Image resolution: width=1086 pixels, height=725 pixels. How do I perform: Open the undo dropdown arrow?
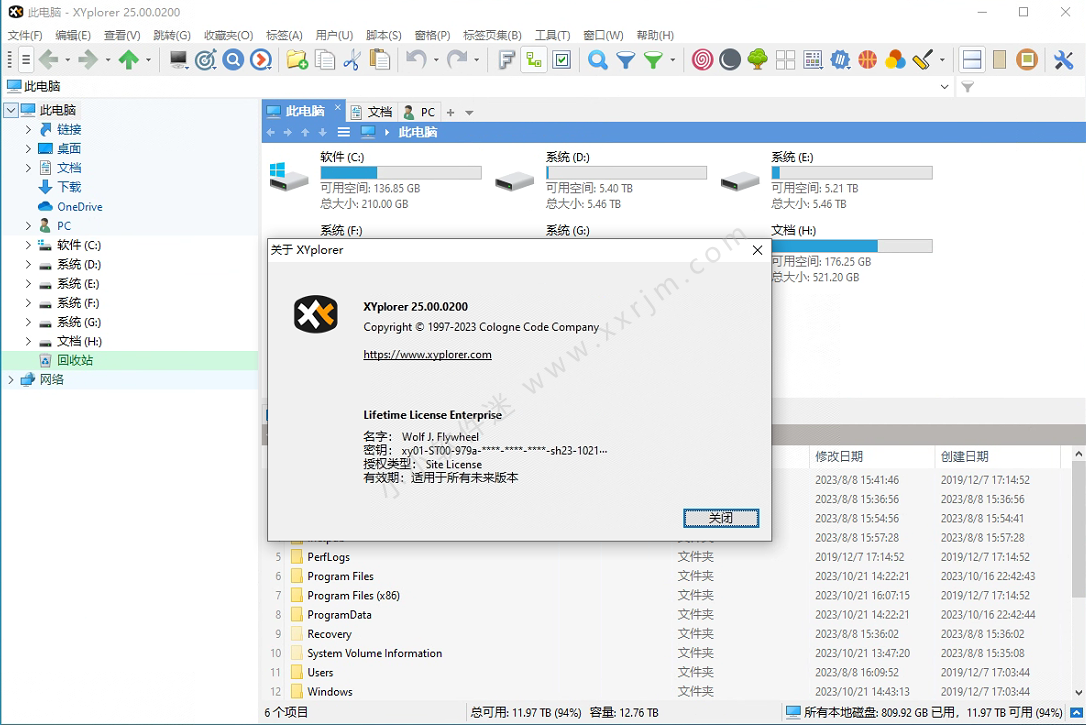[x=436, y=60]
